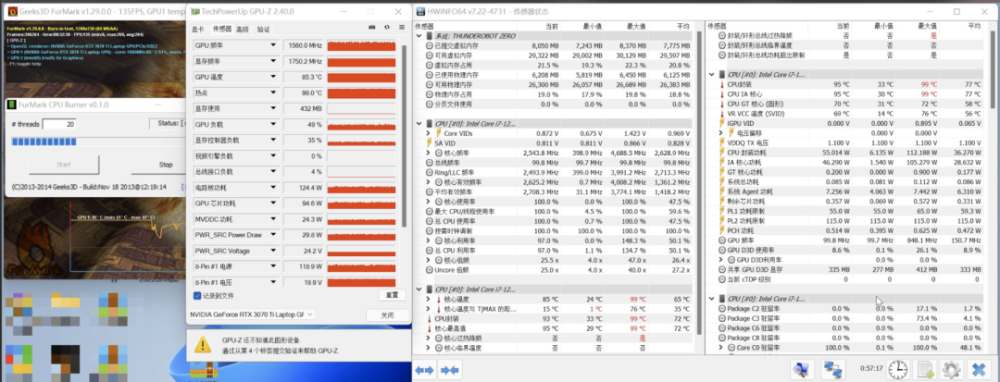This screenshot has height=382, width=1000.
Task: Click HWiNFO log to file icon
Action: click(x=924, y=369)
